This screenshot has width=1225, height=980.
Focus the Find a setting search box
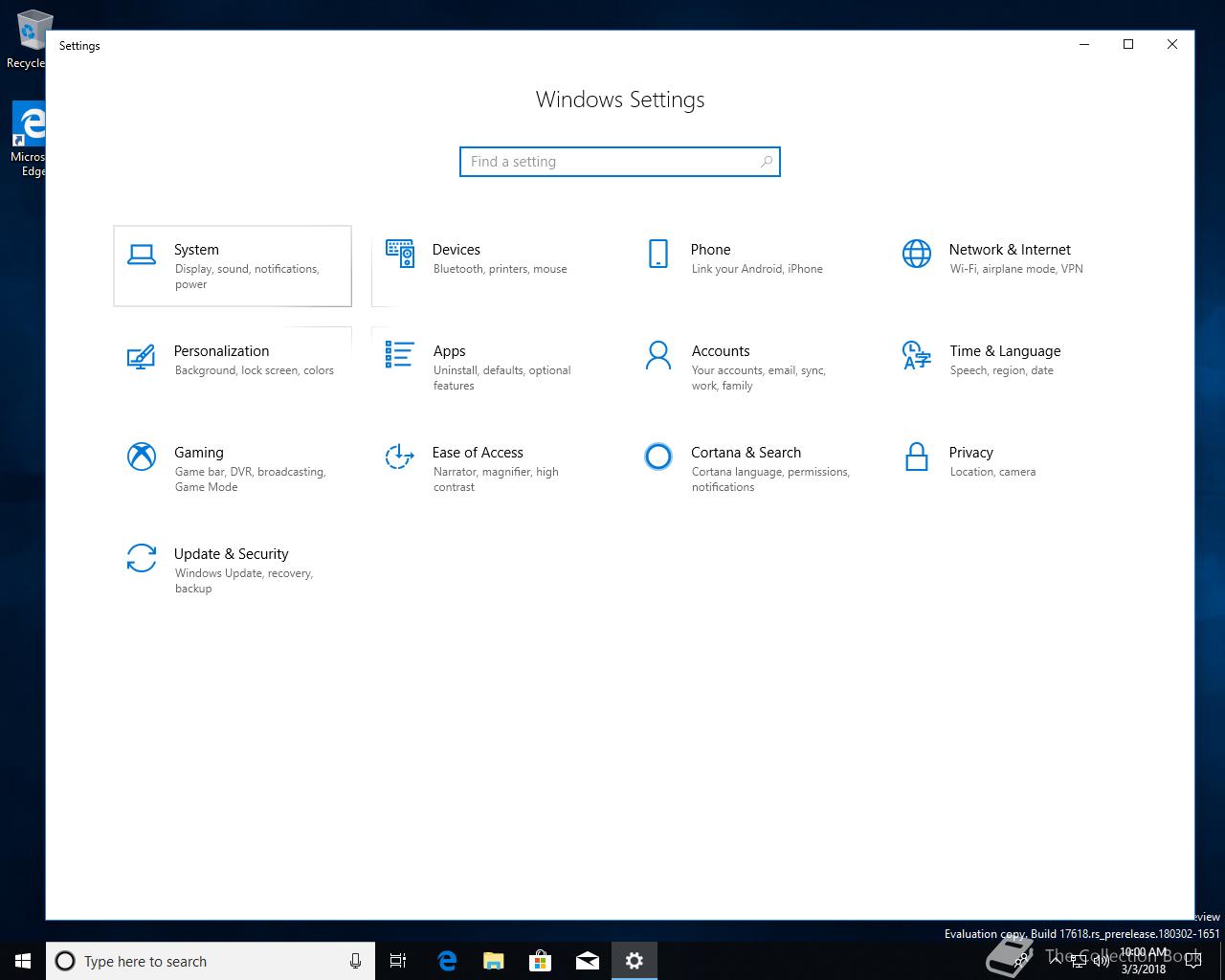tap(620, 162)
